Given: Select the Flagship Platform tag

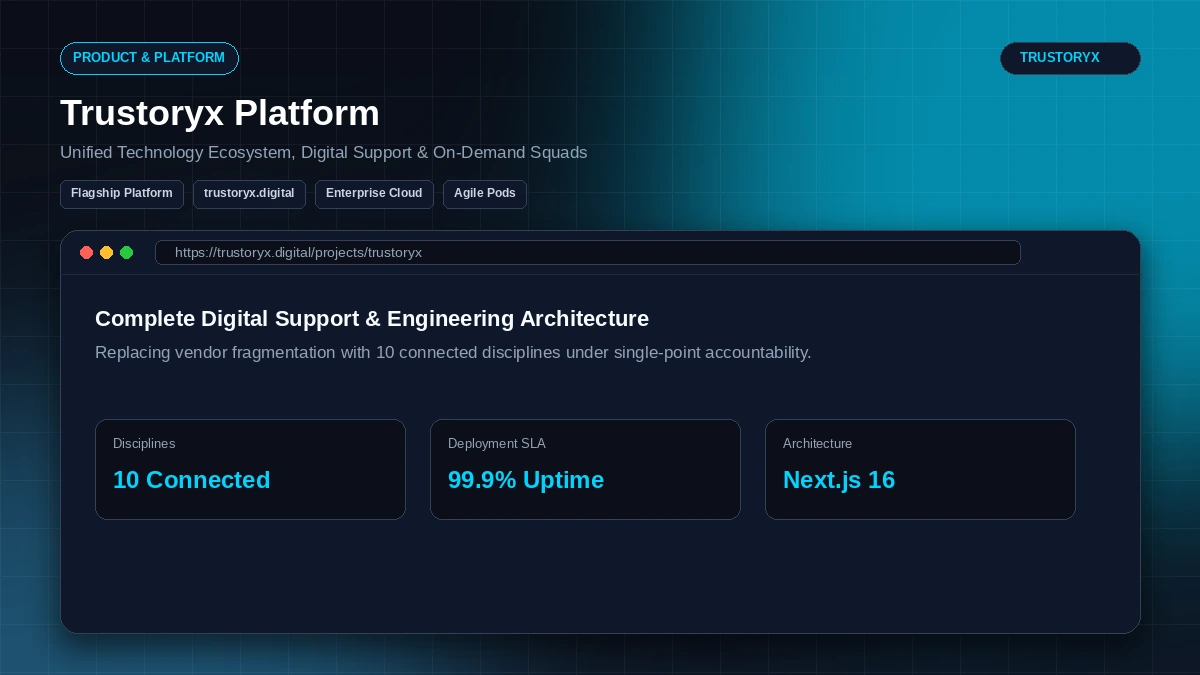Looking at the screenshot, I should click(122, 194).
